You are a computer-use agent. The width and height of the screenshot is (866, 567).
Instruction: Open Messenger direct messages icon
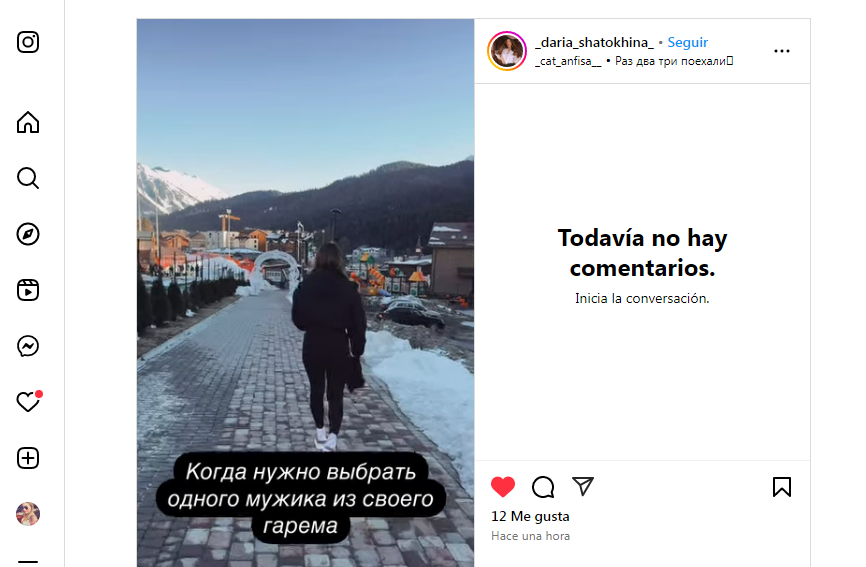[x=28, y=346]
